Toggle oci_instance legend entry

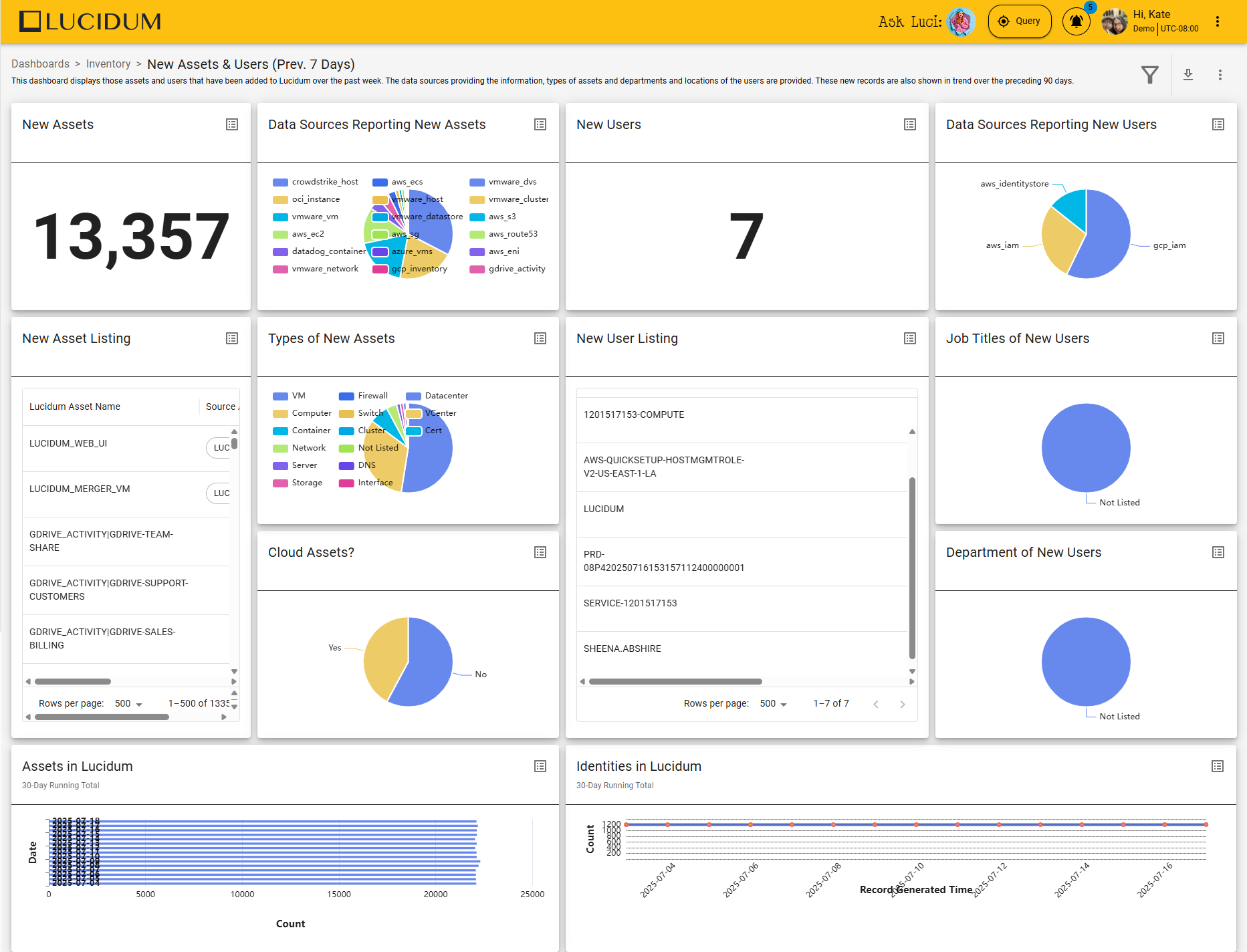(306, 199)
